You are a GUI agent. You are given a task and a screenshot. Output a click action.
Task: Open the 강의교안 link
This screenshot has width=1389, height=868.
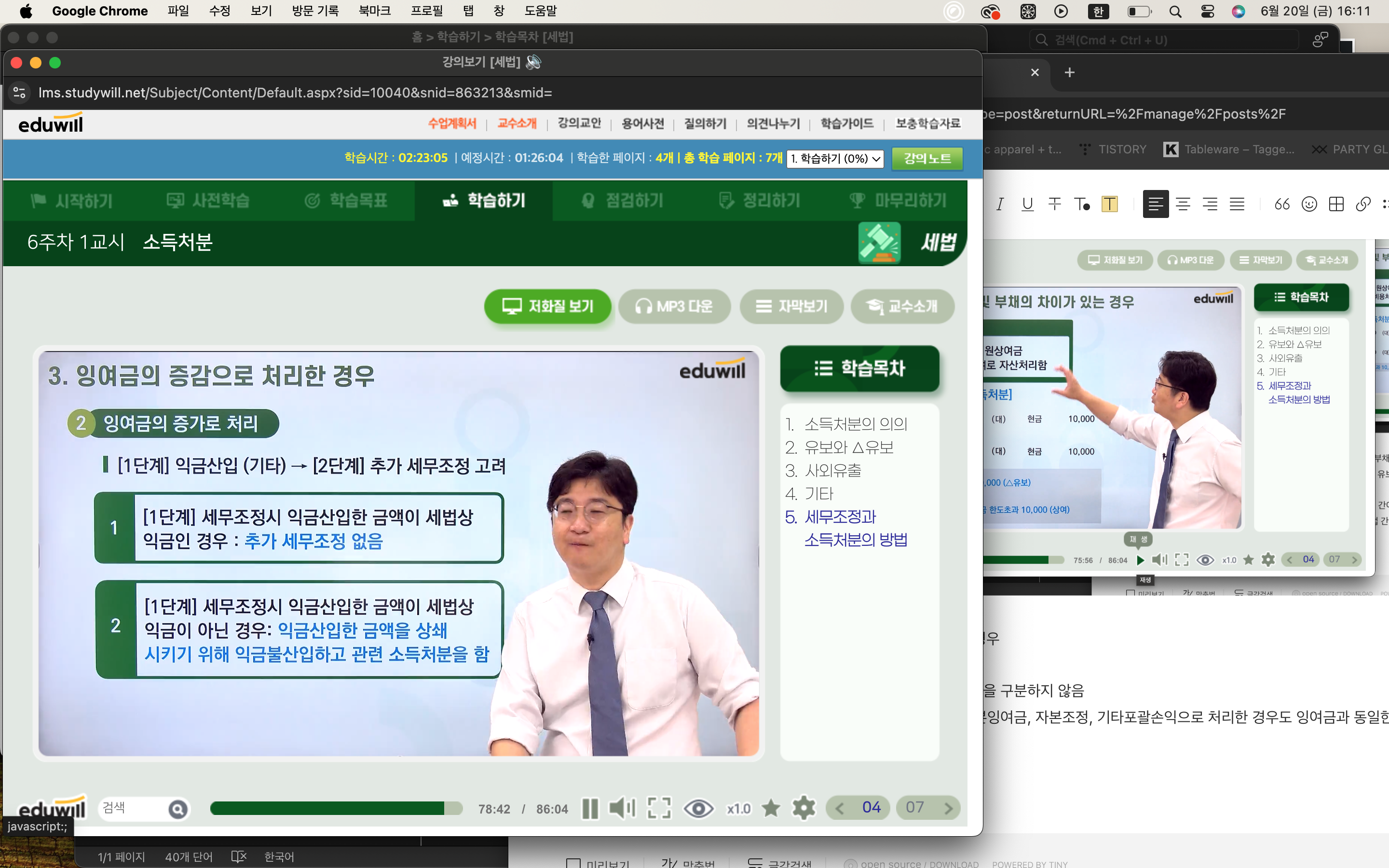coord(579,123)
